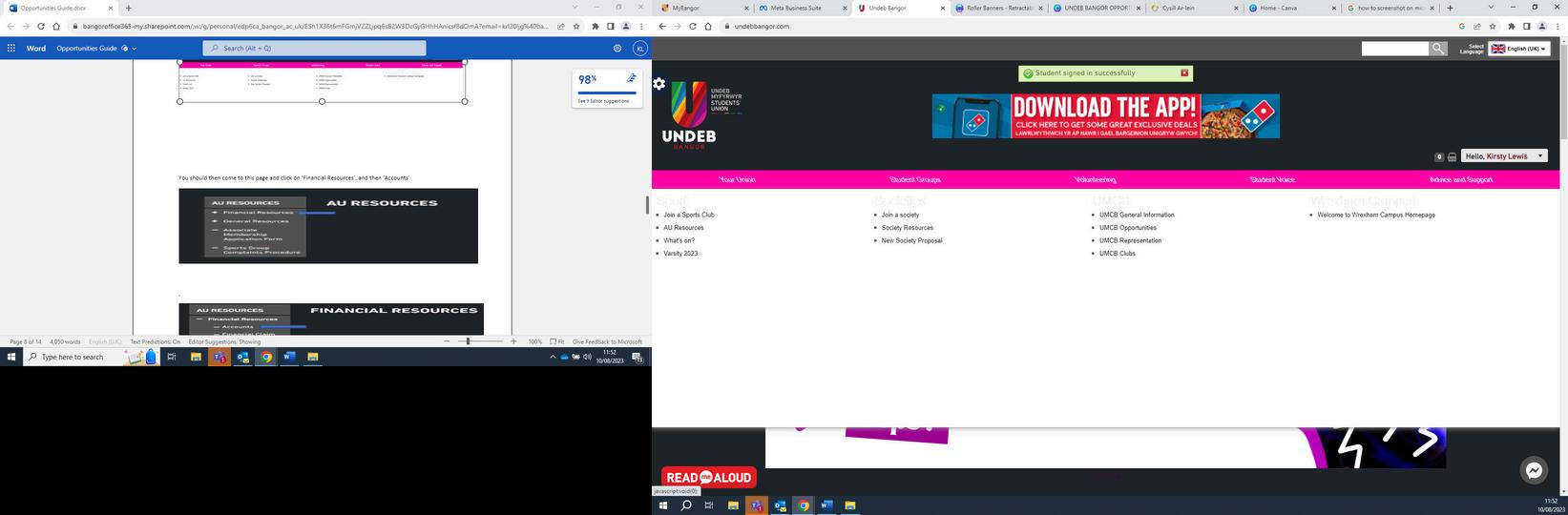
Task: Click the Read Aloud button
Action: point(709,477)
